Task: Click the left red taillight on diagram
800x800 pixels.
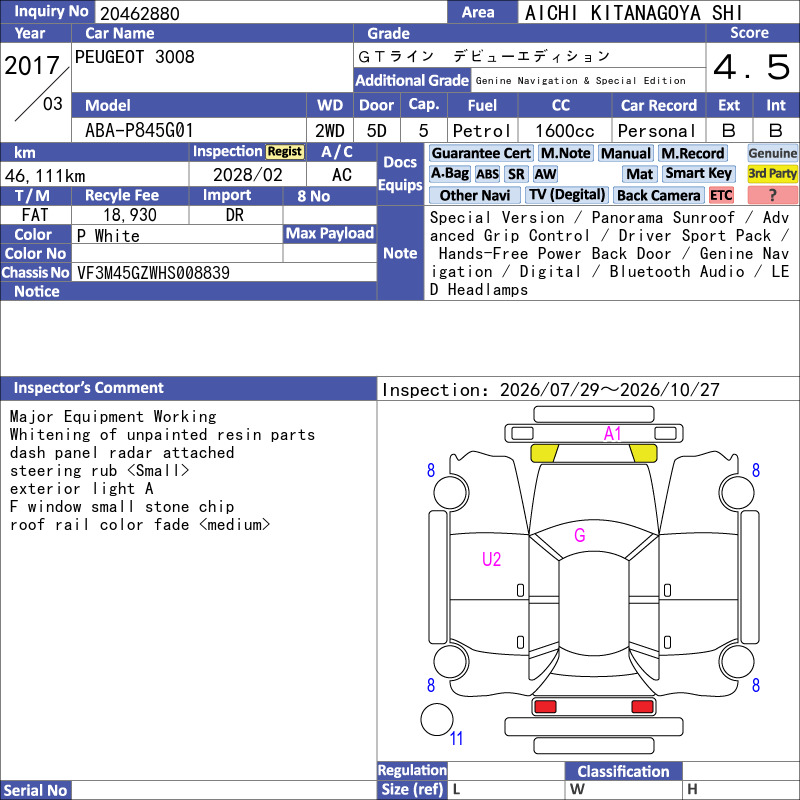Action: (545, 707)
